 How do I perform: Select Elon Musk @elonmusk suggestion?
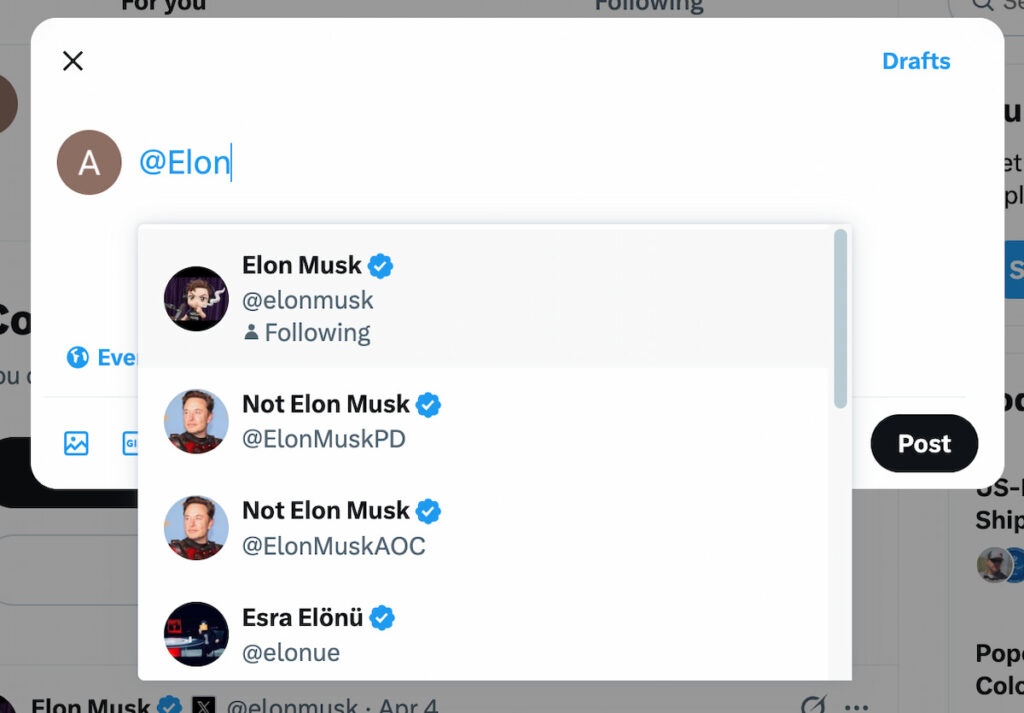click(x=483, y=298)
